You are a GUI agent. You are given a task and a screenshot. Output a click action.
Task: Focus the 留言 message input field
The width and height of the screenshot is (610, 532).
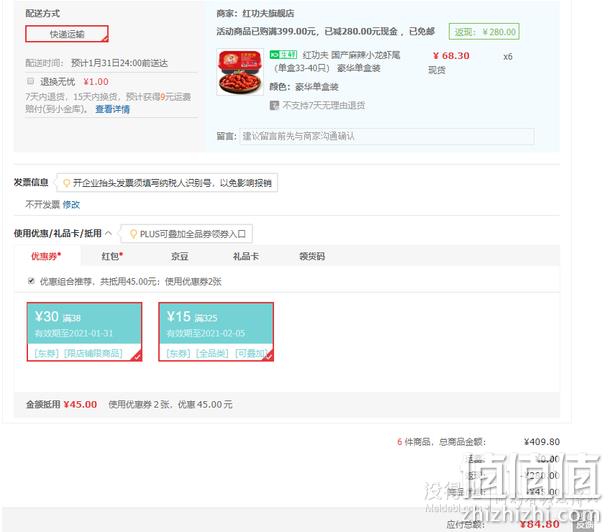[x=387, y=136]
